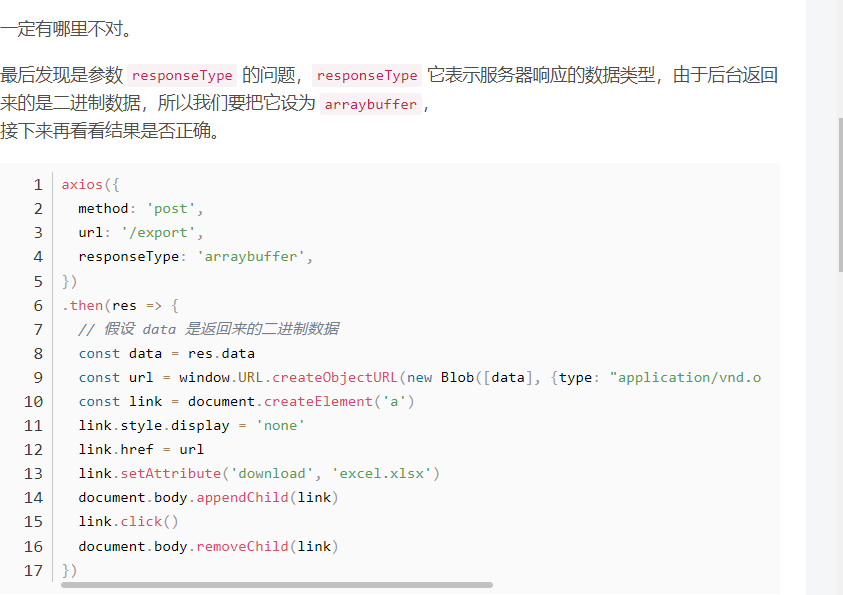Viewport: 843px width, 595px height.
Task: Click the 'none' string on line 11
Action: (280, 426)
